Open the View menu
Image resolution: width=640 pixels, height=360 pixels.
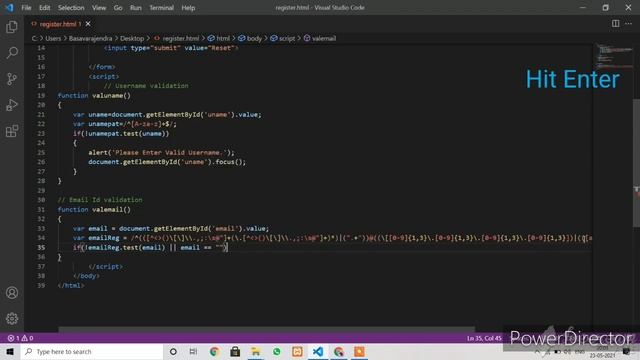[x=99, y=8]
